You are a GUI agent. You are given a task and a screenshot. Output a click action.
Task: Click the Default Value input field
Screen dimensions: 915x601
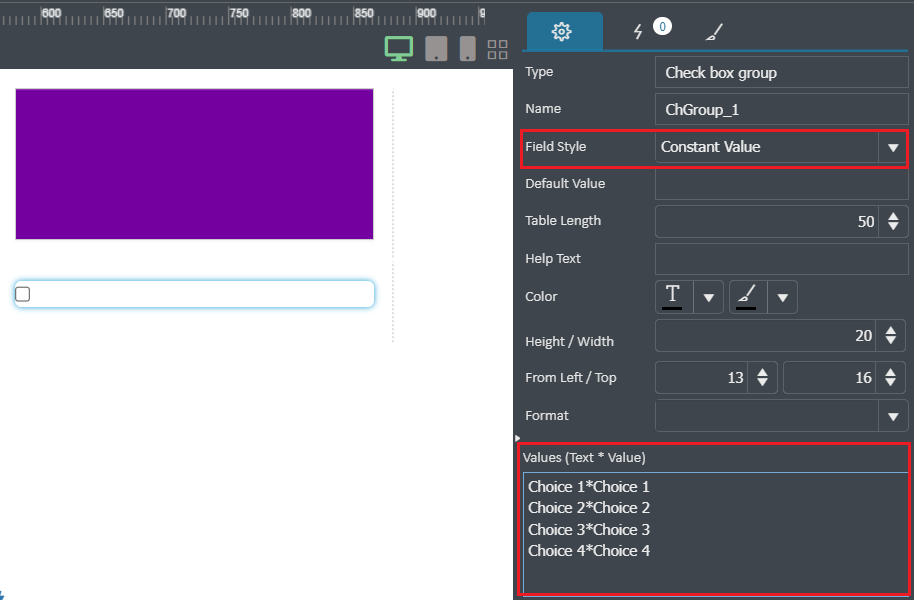781,184
